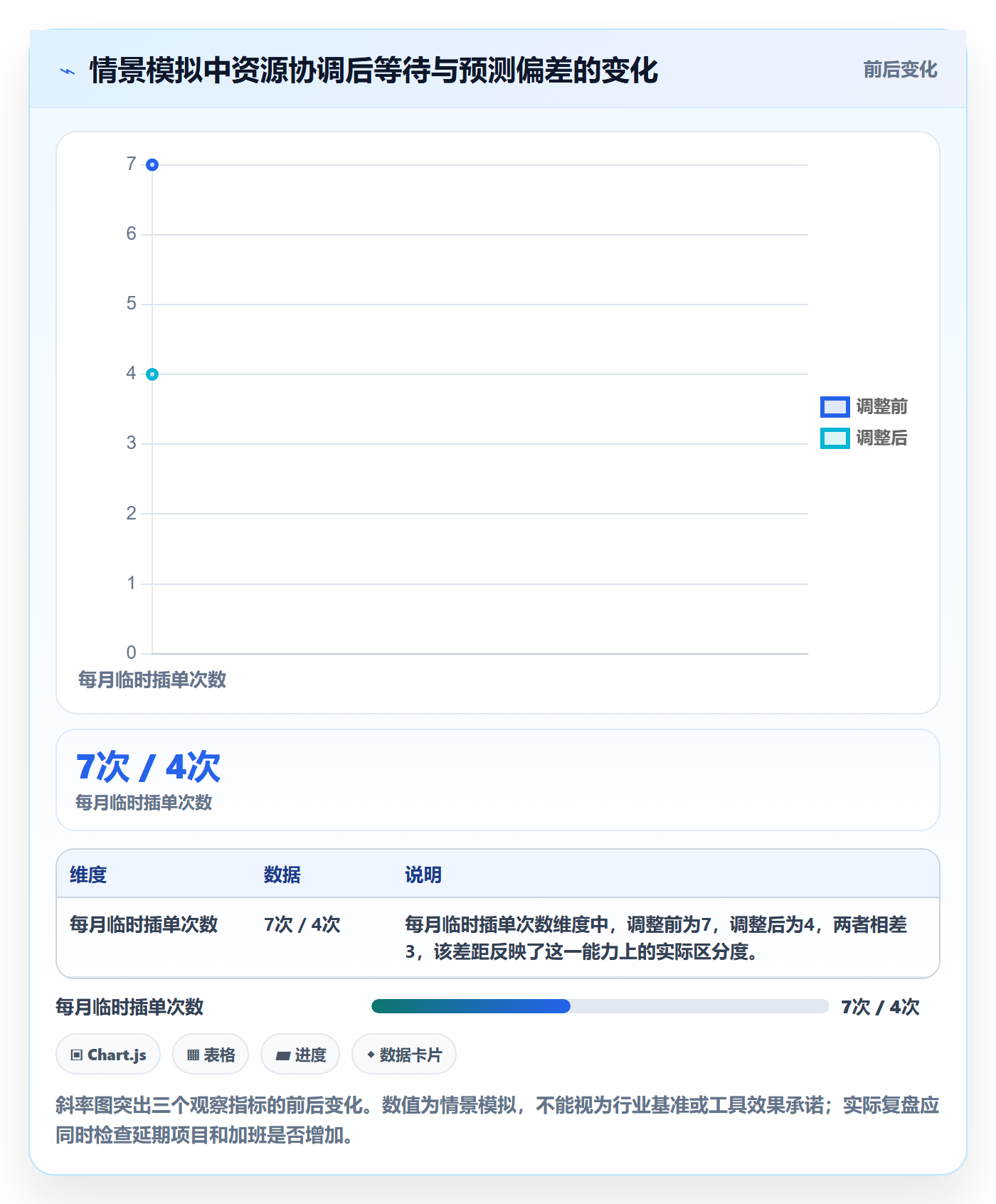Toggle the 调整后 legend entry

(864, 438)
